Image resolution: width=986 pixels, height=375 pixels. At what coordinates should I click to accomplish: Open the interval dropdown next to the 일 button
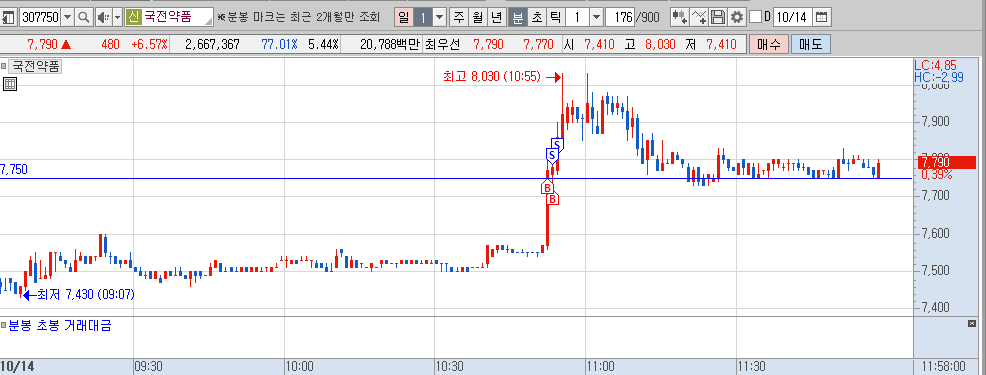[x=440, y=17]
